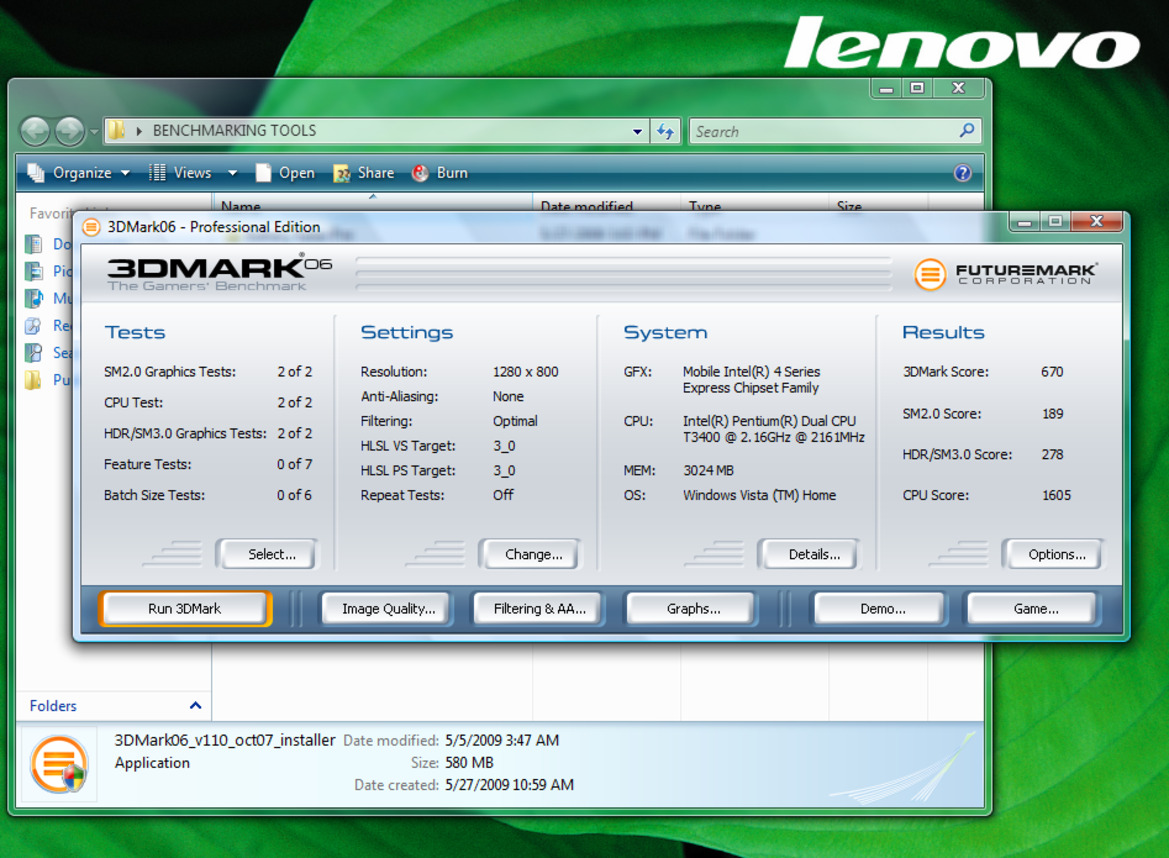Click Open in Explorer toolbar

[x=285, y=173]
